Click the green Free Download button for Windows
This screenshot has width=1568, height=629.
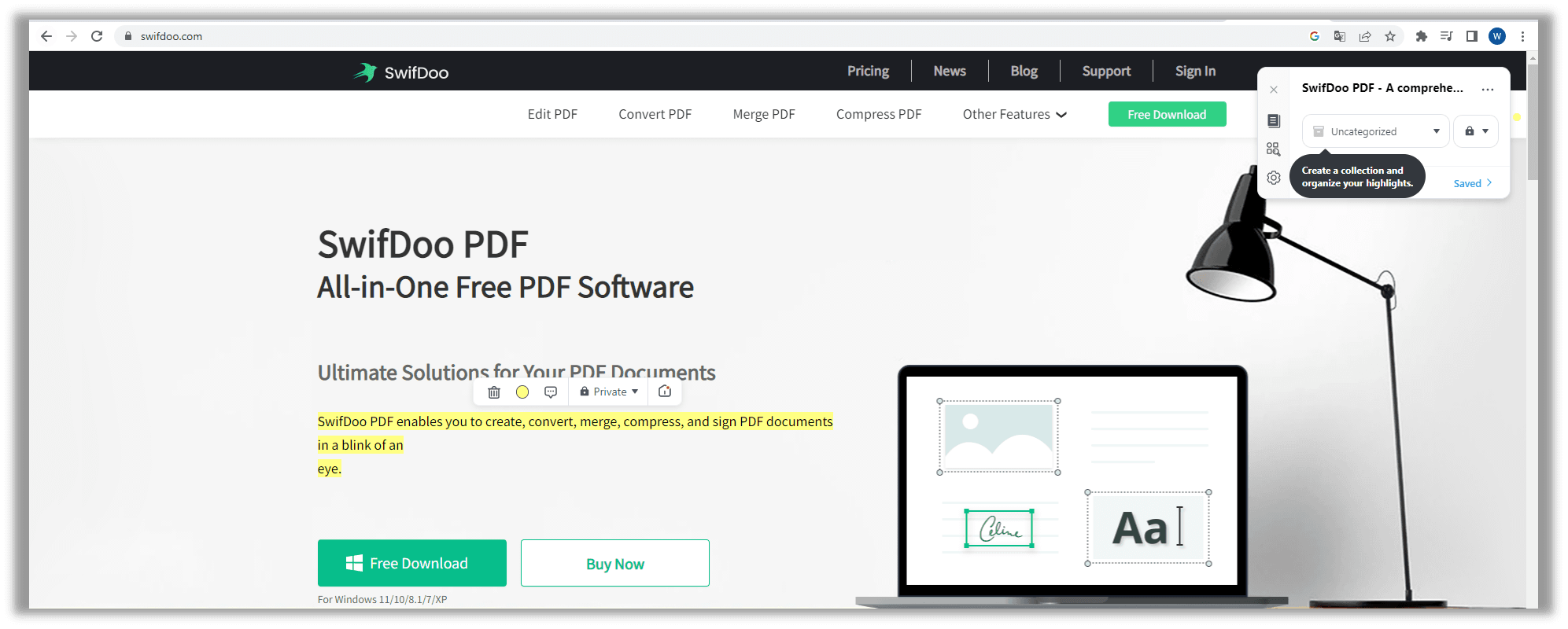(x=412, y=563)
